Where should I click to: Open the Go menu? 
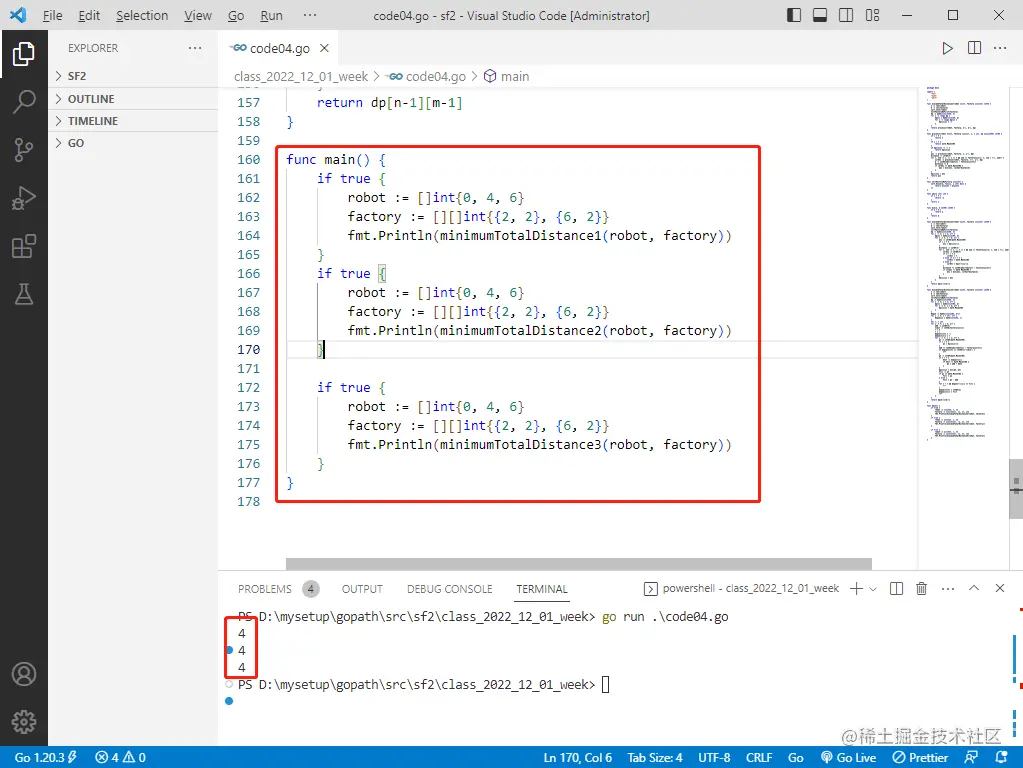[236, 15]
